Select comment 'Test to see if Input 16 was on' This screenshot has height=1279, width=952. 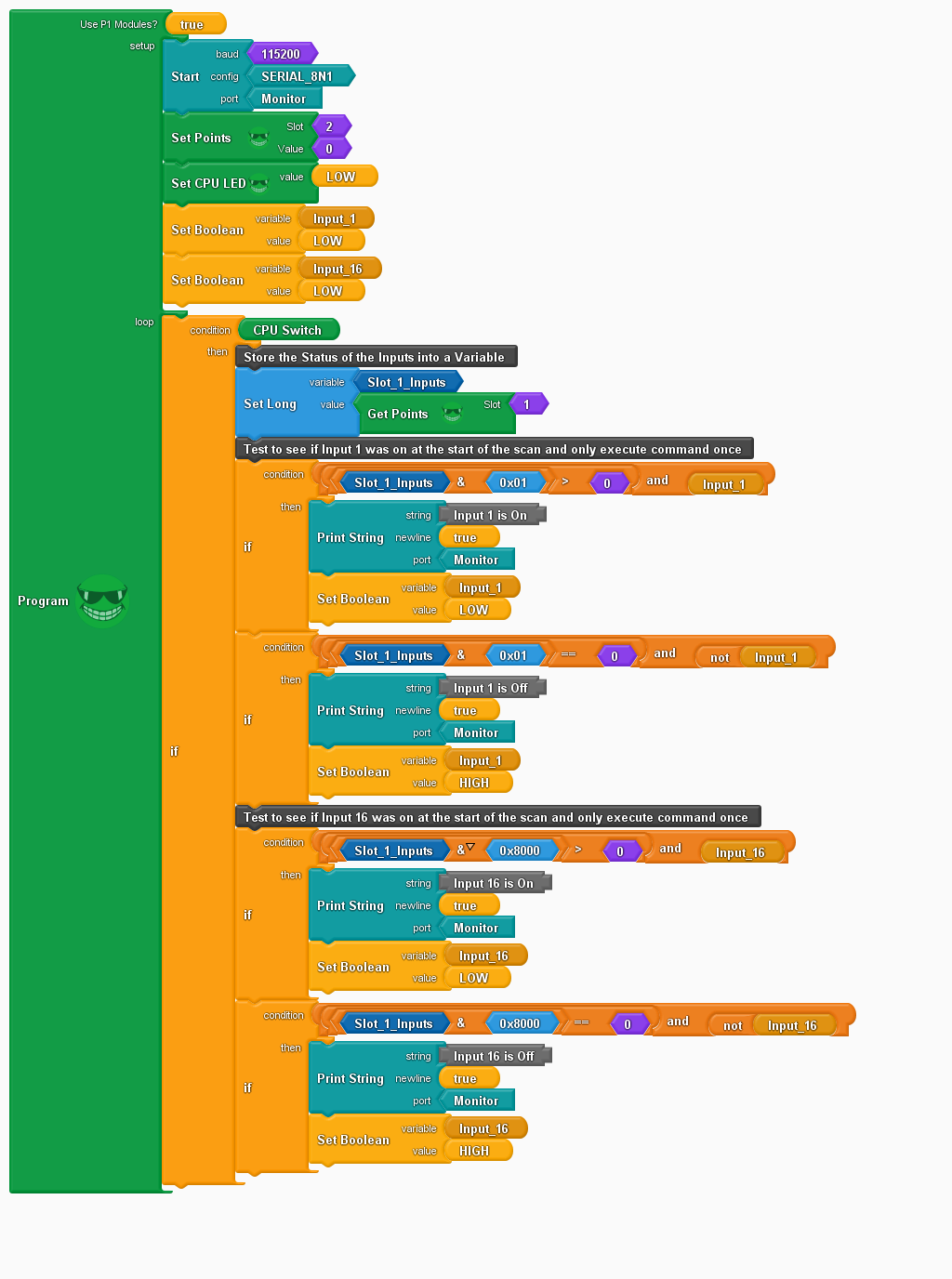[x=497, y=817]
